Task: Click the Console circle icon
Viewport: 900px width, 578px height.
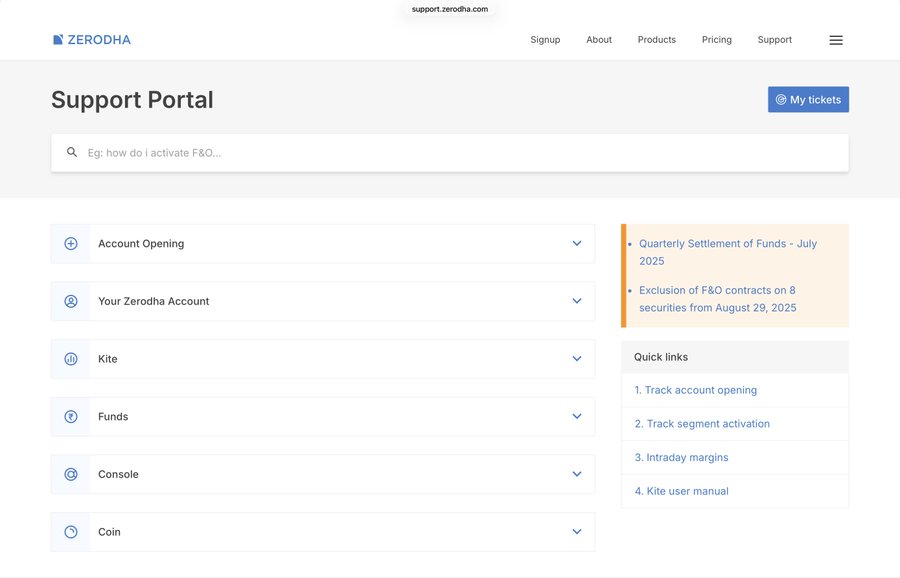Action: (x=71, y=474)
